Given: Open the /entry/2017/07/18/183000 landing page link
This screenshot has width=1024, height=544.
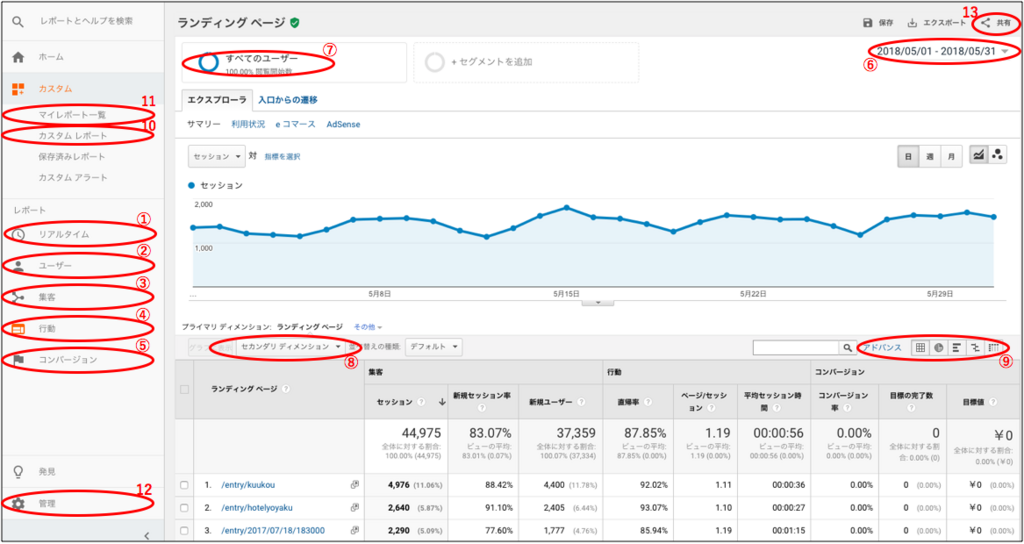Looking at the screenshot, I should [274, 530].
